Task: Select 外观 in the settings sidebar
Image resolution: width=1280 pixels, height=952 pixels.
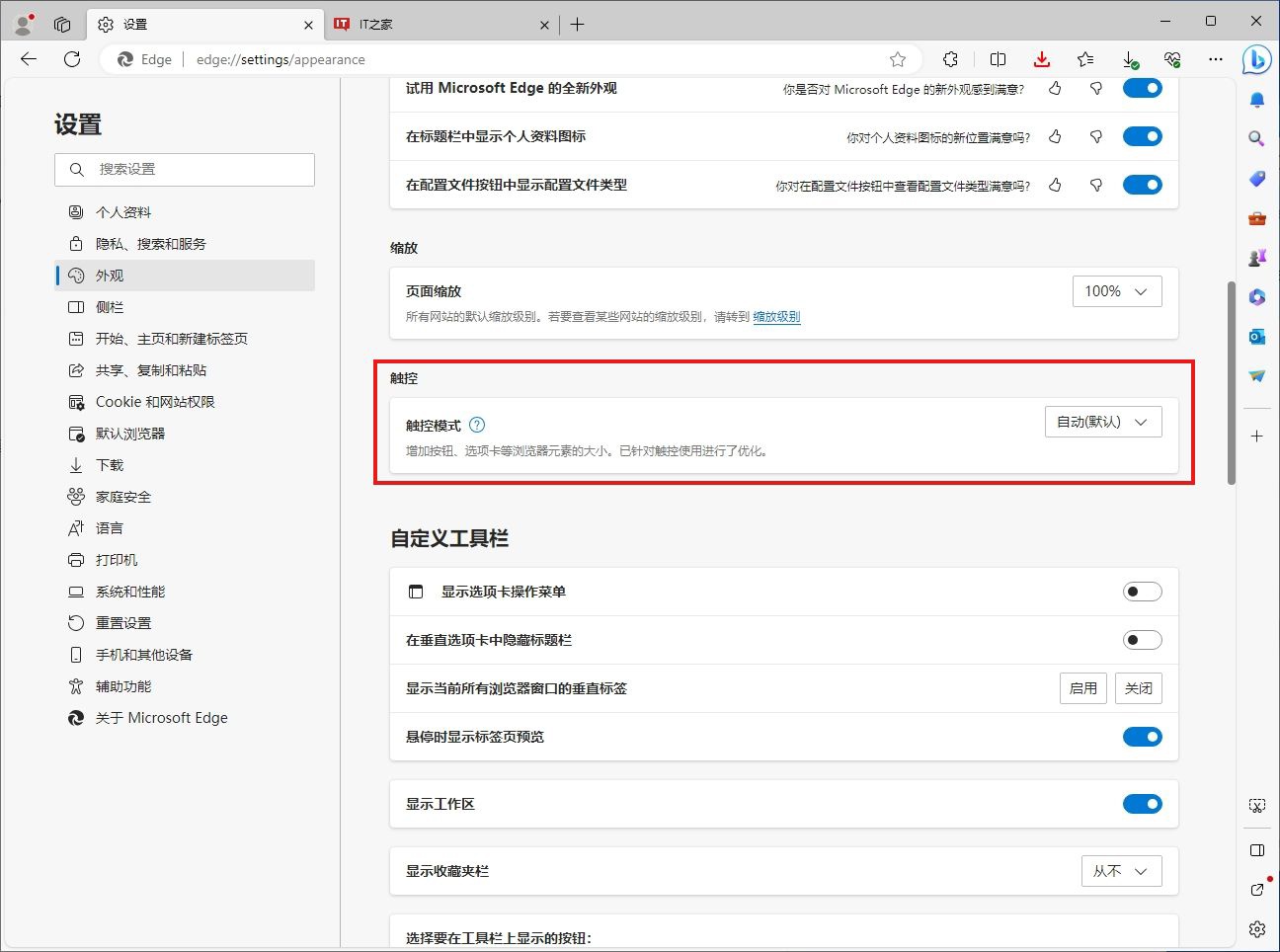Action: [x=109, y=276]
